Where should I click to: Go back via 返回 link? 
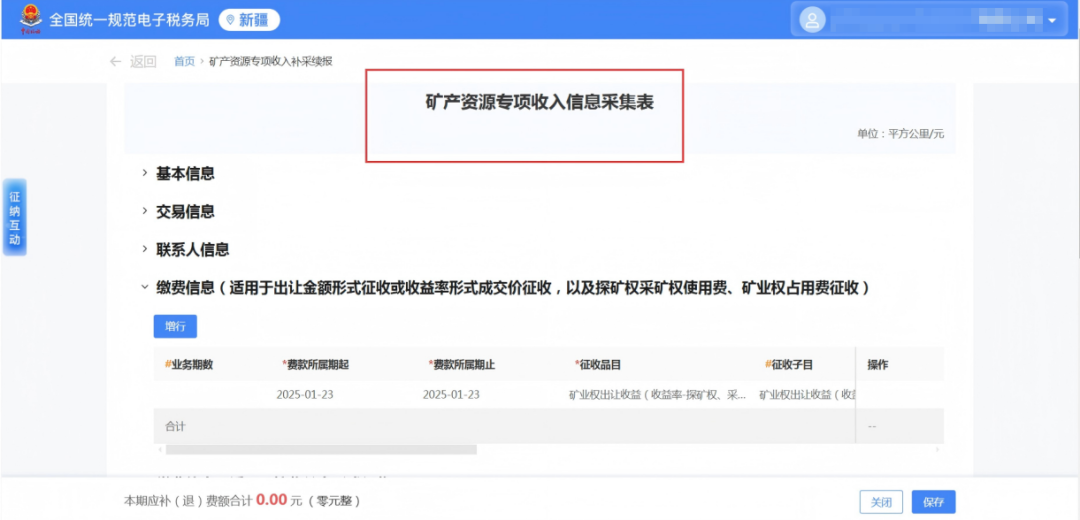point(143,61)
